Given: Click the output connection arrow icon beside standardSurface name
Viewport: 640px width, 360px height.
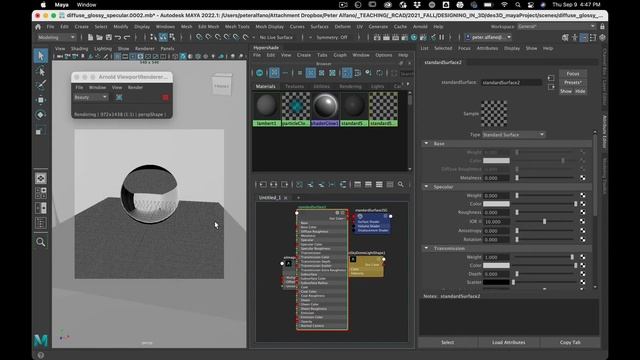Looking at the screenshot, I should tap(551, 87).
